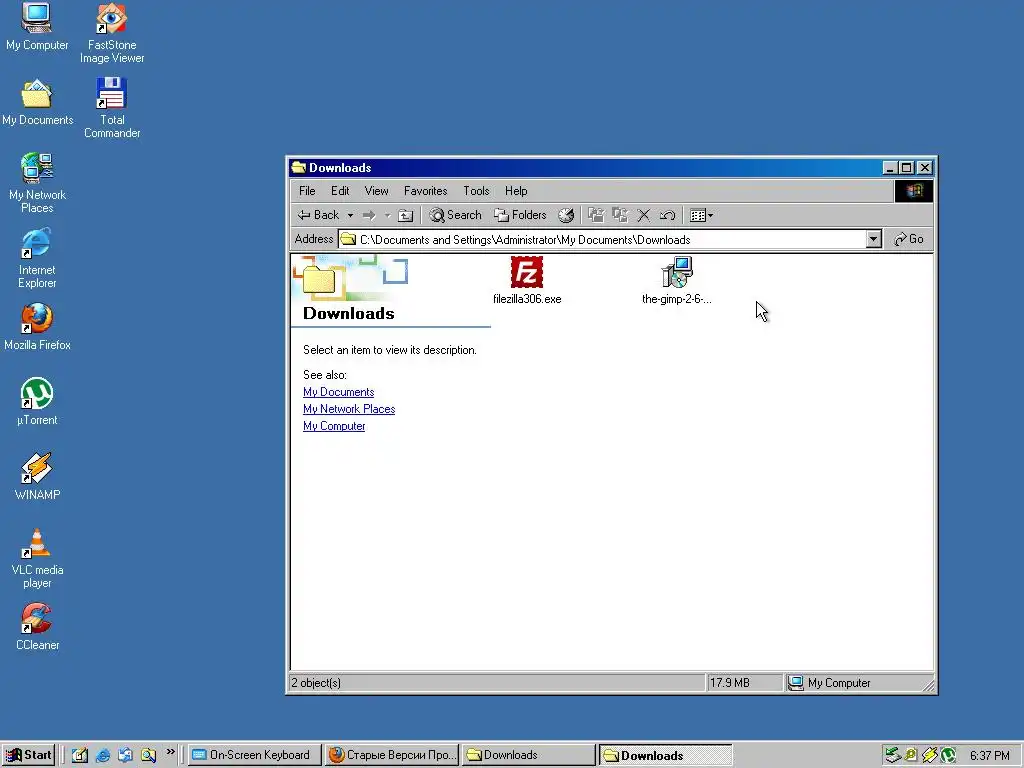Expand the Back button history dropdown

pyautogui.click(x=350, y=215)
